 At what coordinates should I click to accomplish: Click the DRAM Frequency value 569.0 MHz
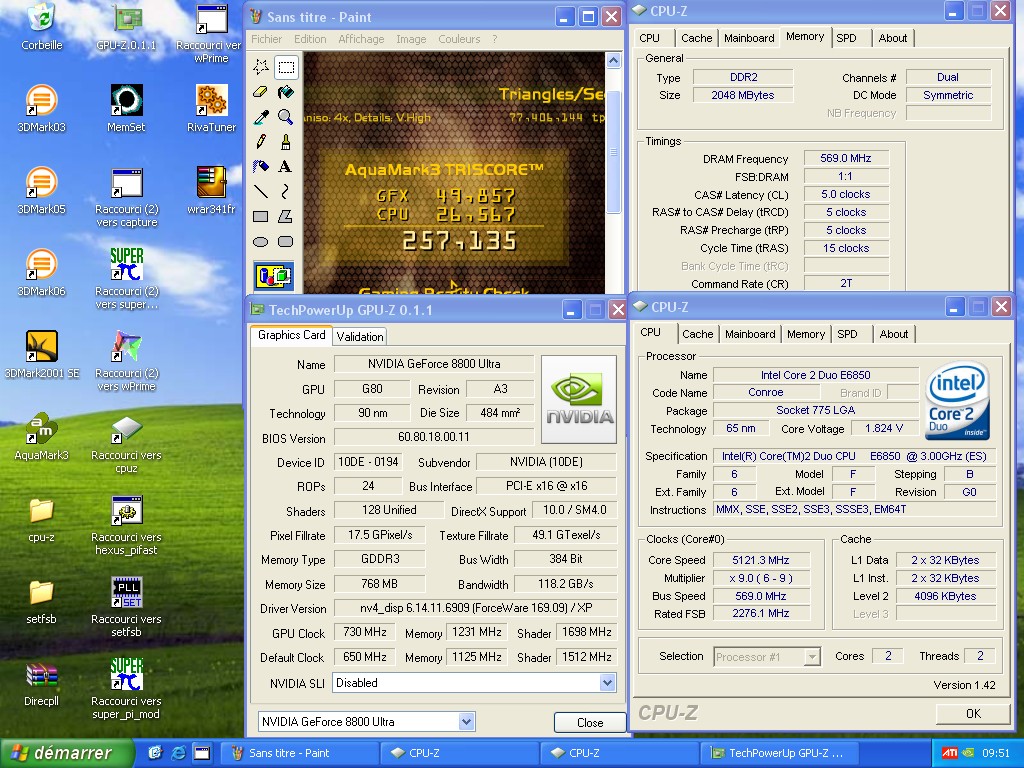pyautogui.click(x=846, y=158)
